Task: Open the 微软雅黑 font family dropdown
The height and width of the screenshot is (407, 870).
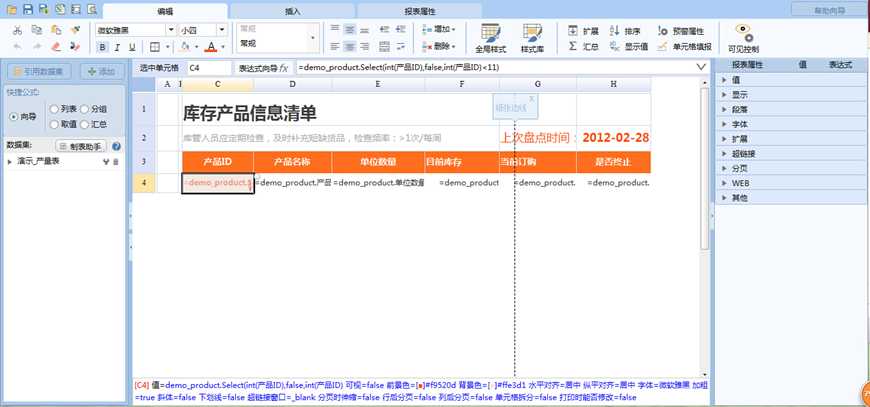Action: [171, 30]
